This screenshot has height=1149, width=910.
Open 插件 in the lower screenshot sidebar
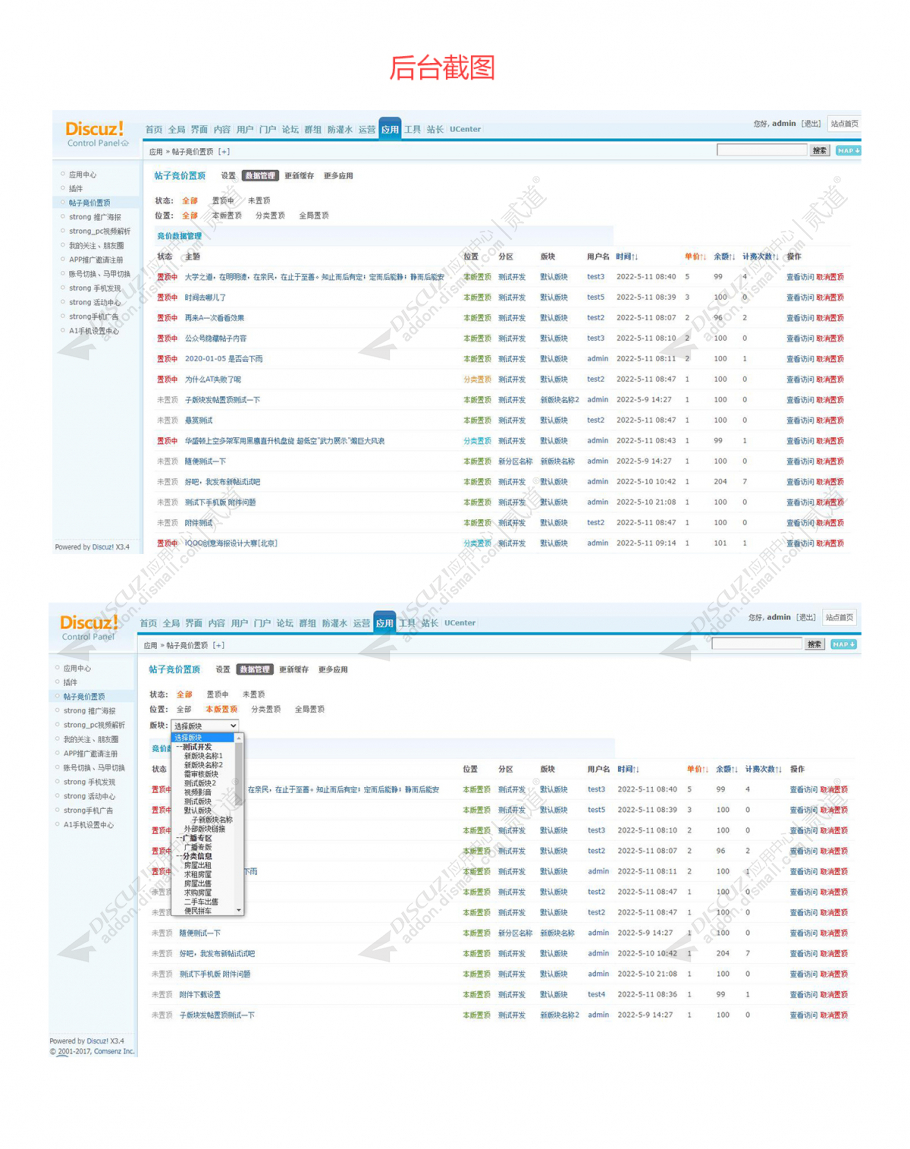tap(70, 683)
